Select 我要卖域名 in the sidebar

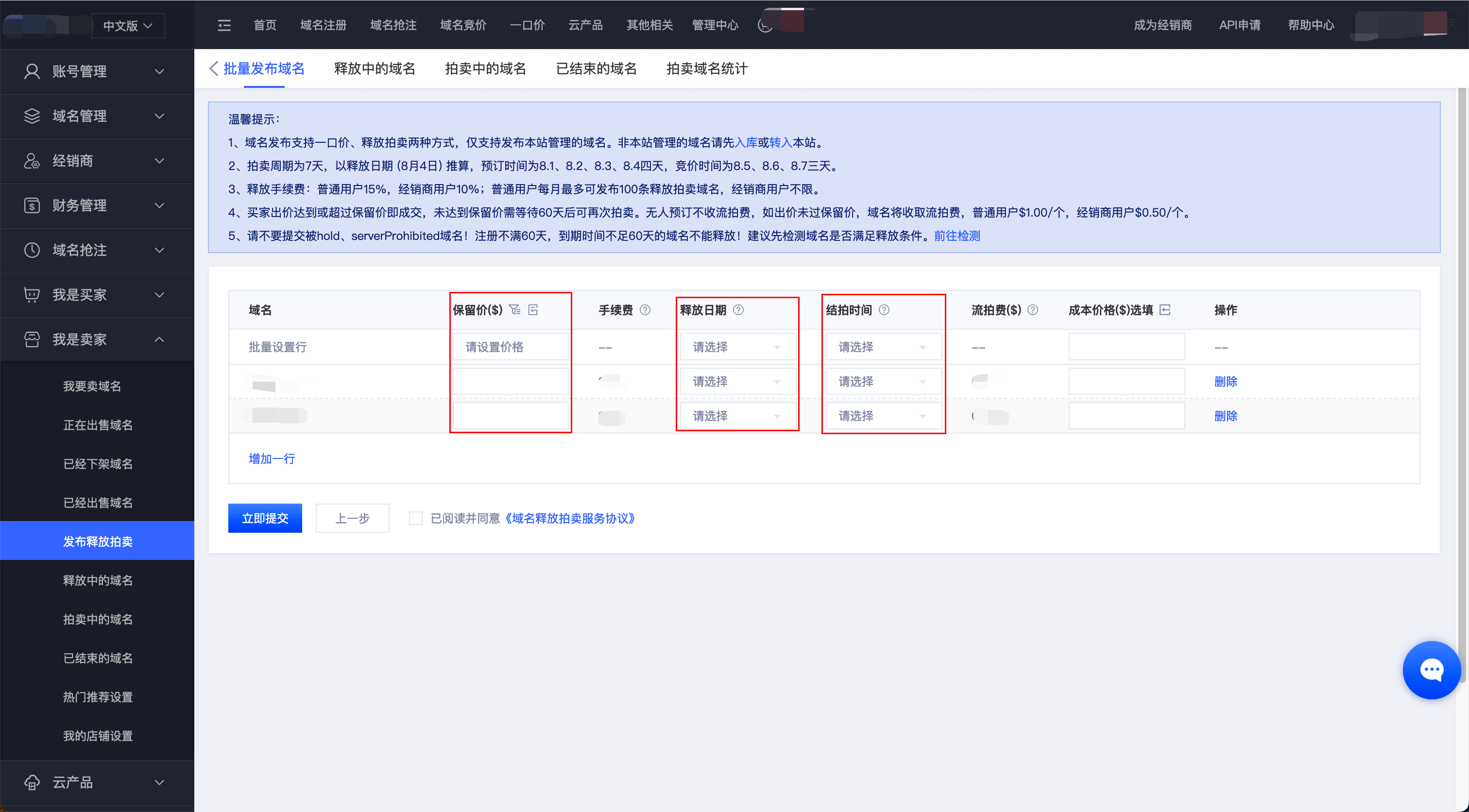point(92,386)
